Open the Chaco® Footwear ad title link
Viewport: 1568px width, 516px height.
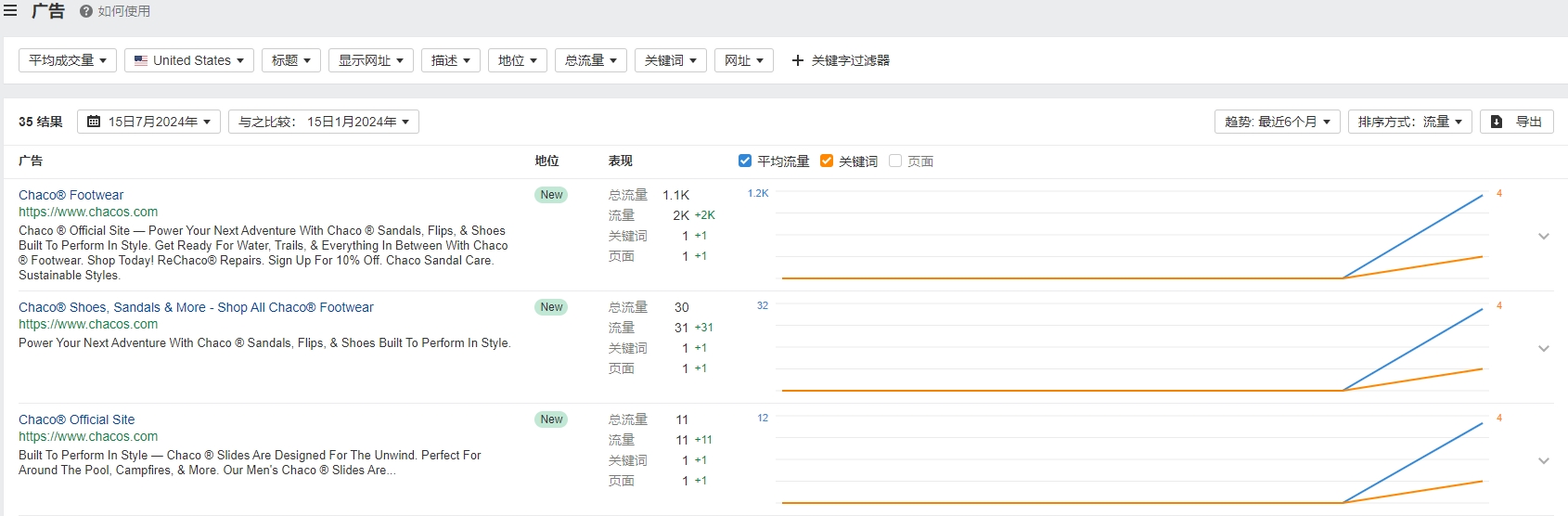71,195
